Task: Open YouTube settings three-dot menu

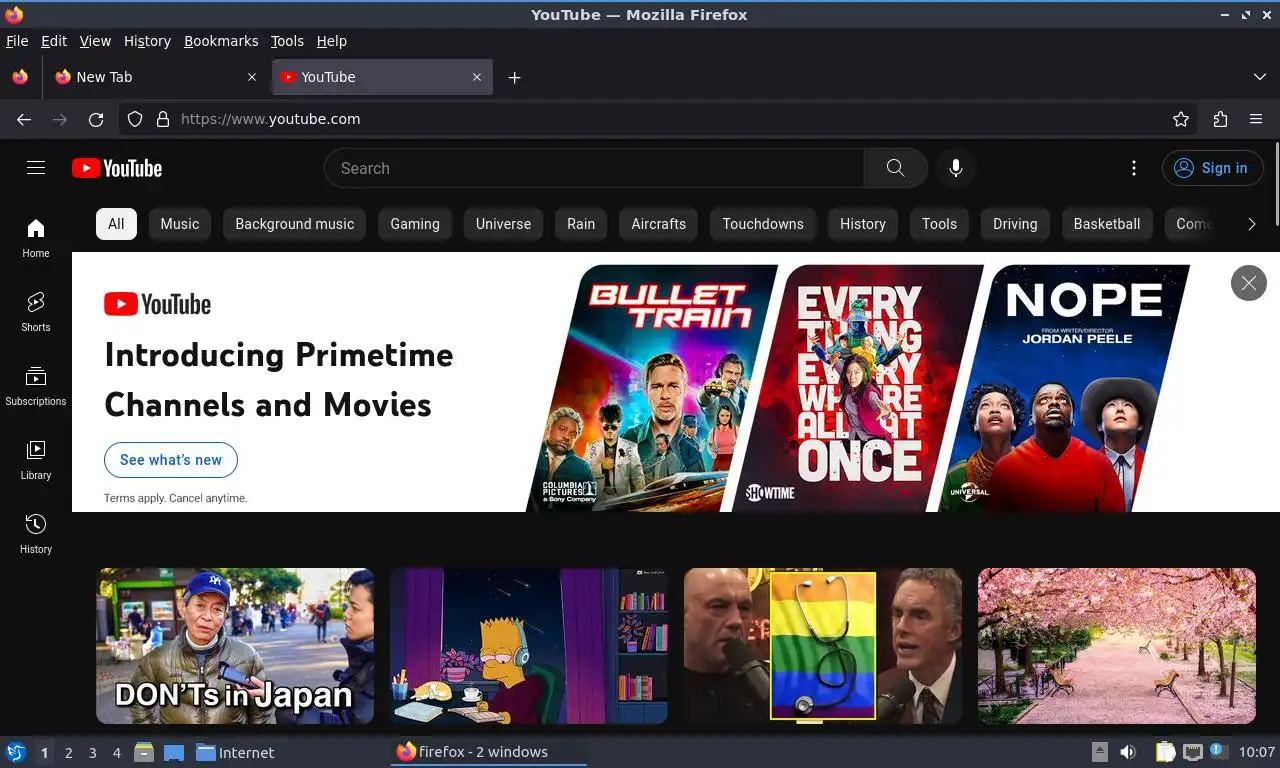Action: pyautogui.click(x=1133, y=168)
